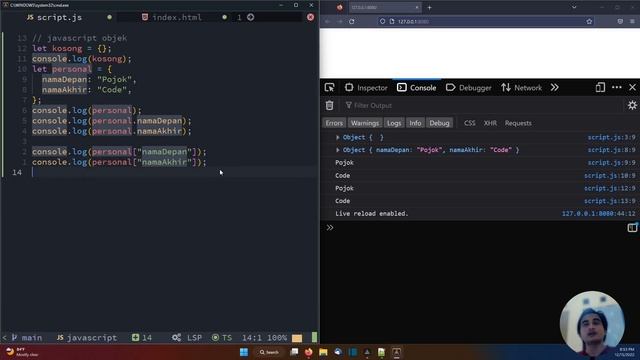Switch to the Console tab

417,88
